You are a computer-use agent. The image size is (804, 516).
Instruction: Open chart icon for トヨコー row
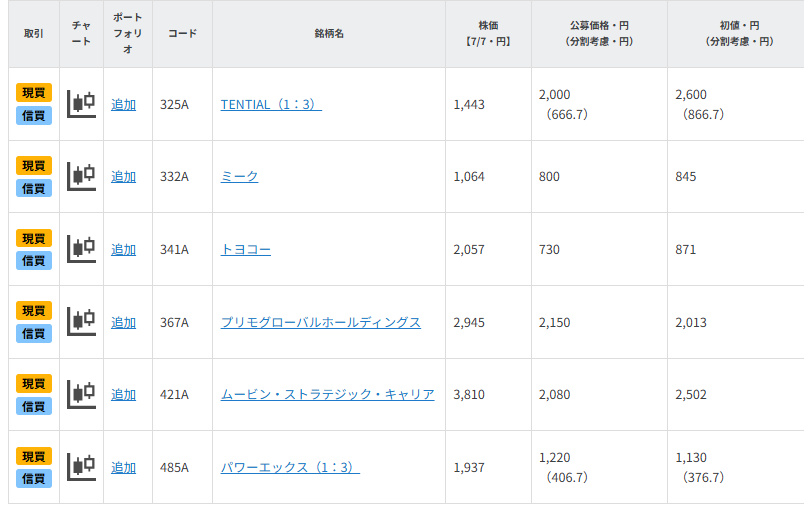(x=82, y=250)
